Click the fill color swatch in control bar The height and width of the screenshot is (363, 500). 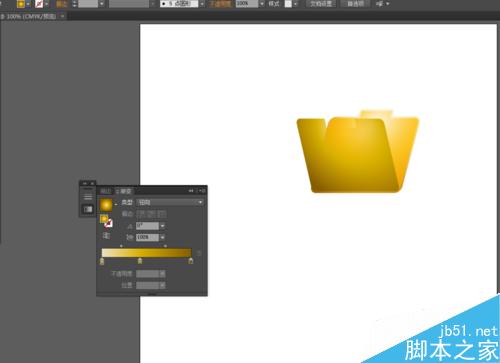point(21,4)
